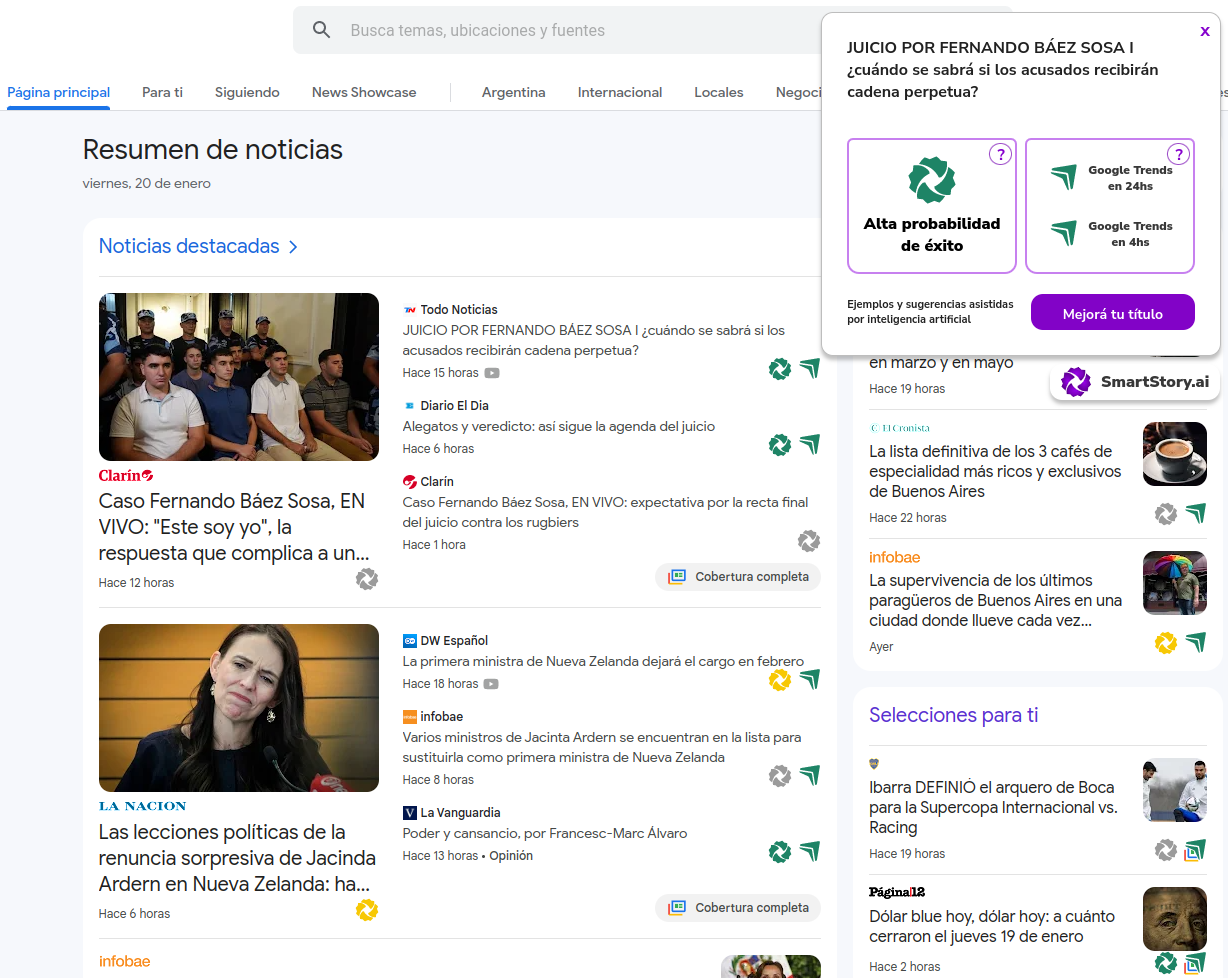
Task: Click trends arrow on Diario El Dia row
Action: (810, 445)
